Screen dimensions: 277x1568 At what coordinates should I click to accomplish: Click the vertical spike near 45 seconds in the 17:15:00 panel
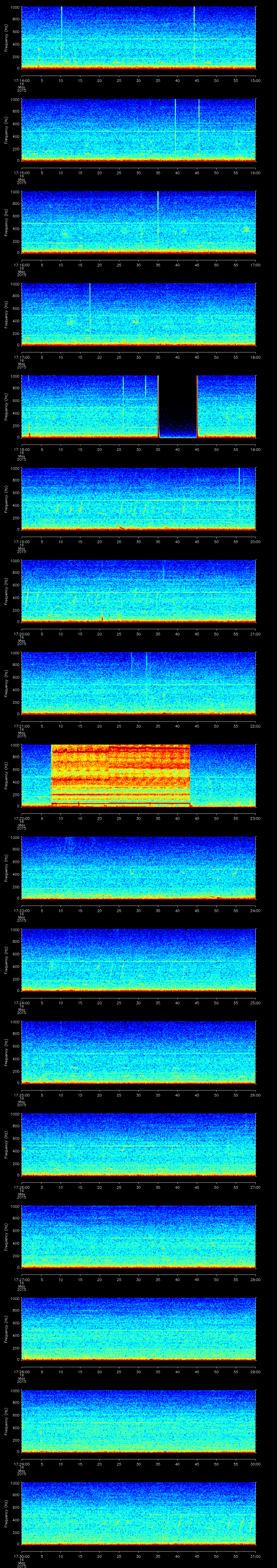199,126
